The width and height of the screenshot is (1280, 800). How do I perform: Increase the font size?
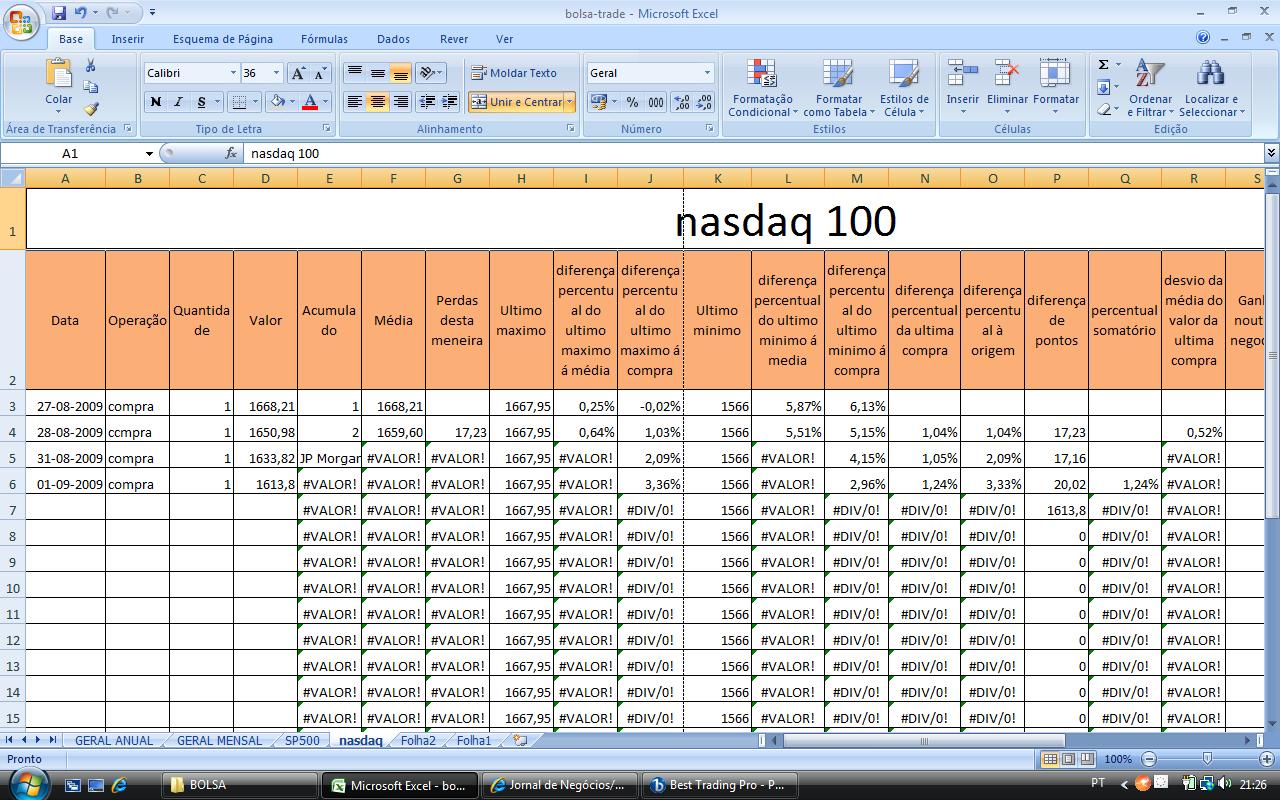[x=298, y=73]
